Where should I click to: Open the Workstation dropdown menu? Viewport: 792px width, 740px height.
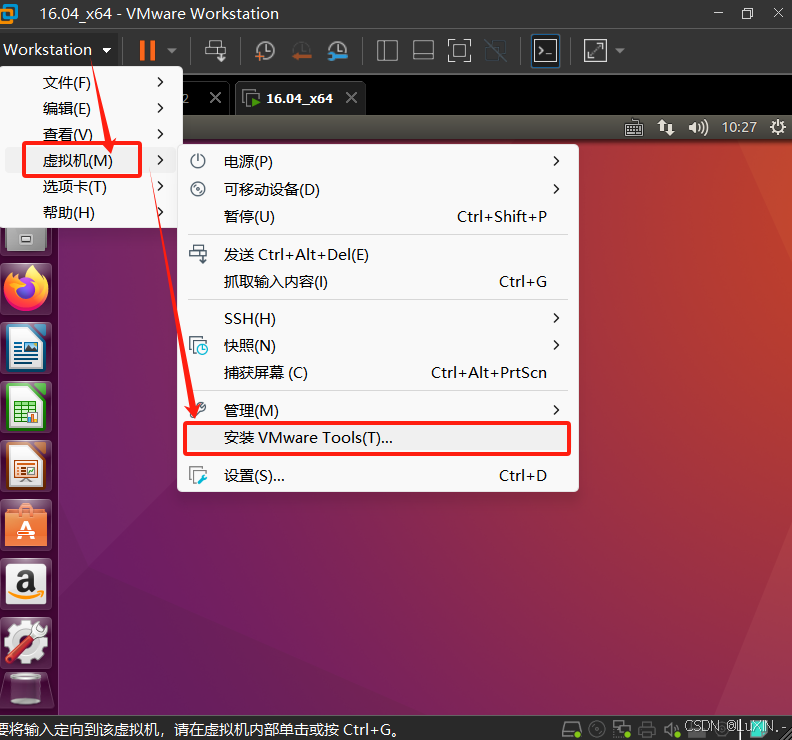click(58, 50)
